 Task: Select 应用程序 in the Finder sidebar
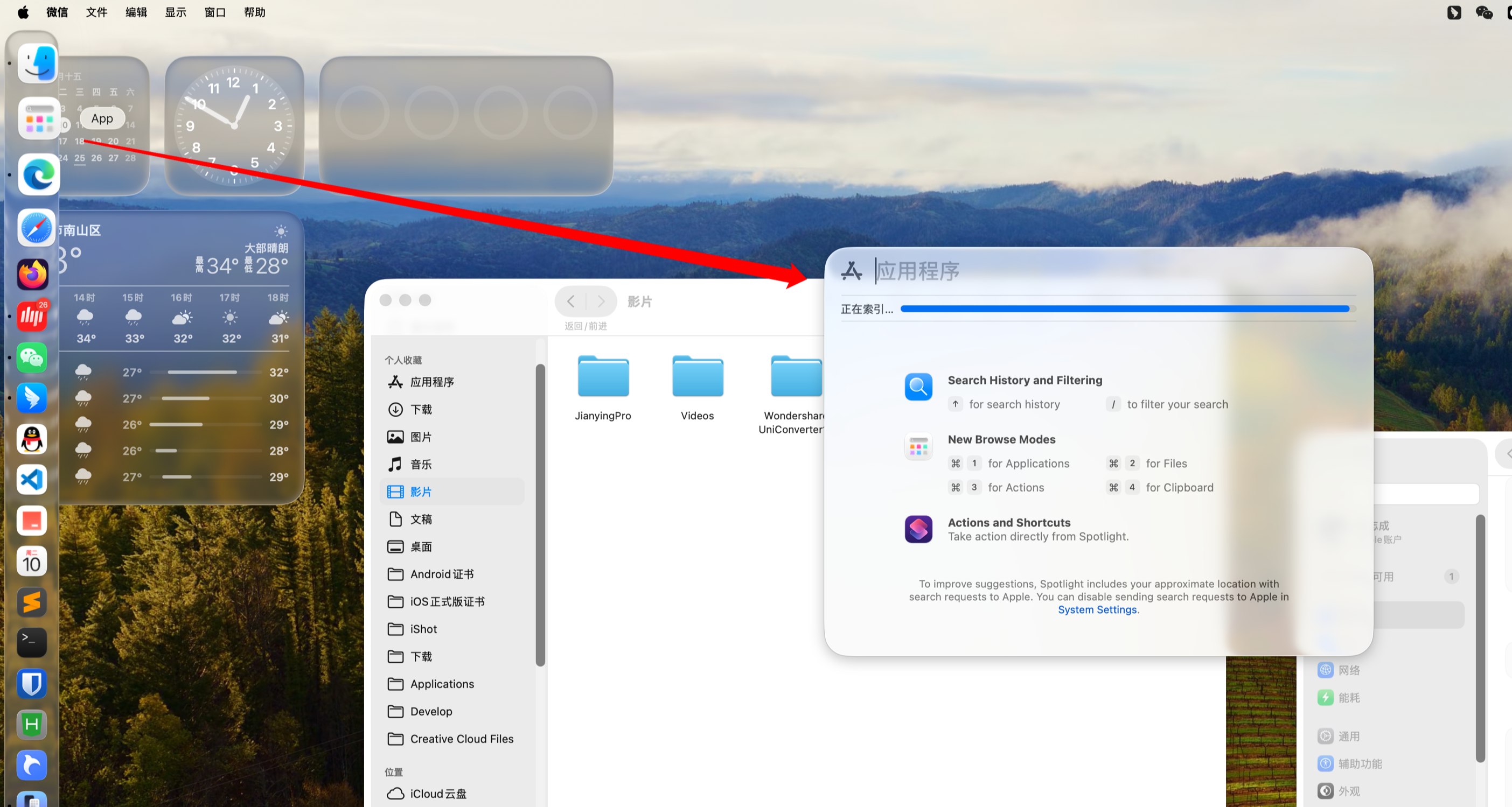(432, 382)
